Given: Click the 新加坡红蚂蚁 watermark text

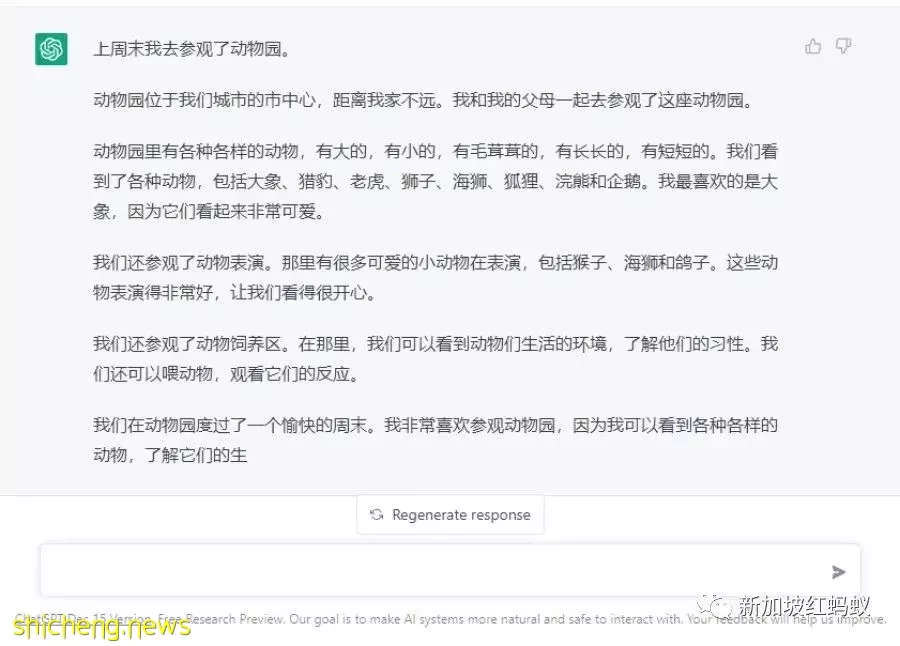Looking at the screenshot, I should click(804, 606).
